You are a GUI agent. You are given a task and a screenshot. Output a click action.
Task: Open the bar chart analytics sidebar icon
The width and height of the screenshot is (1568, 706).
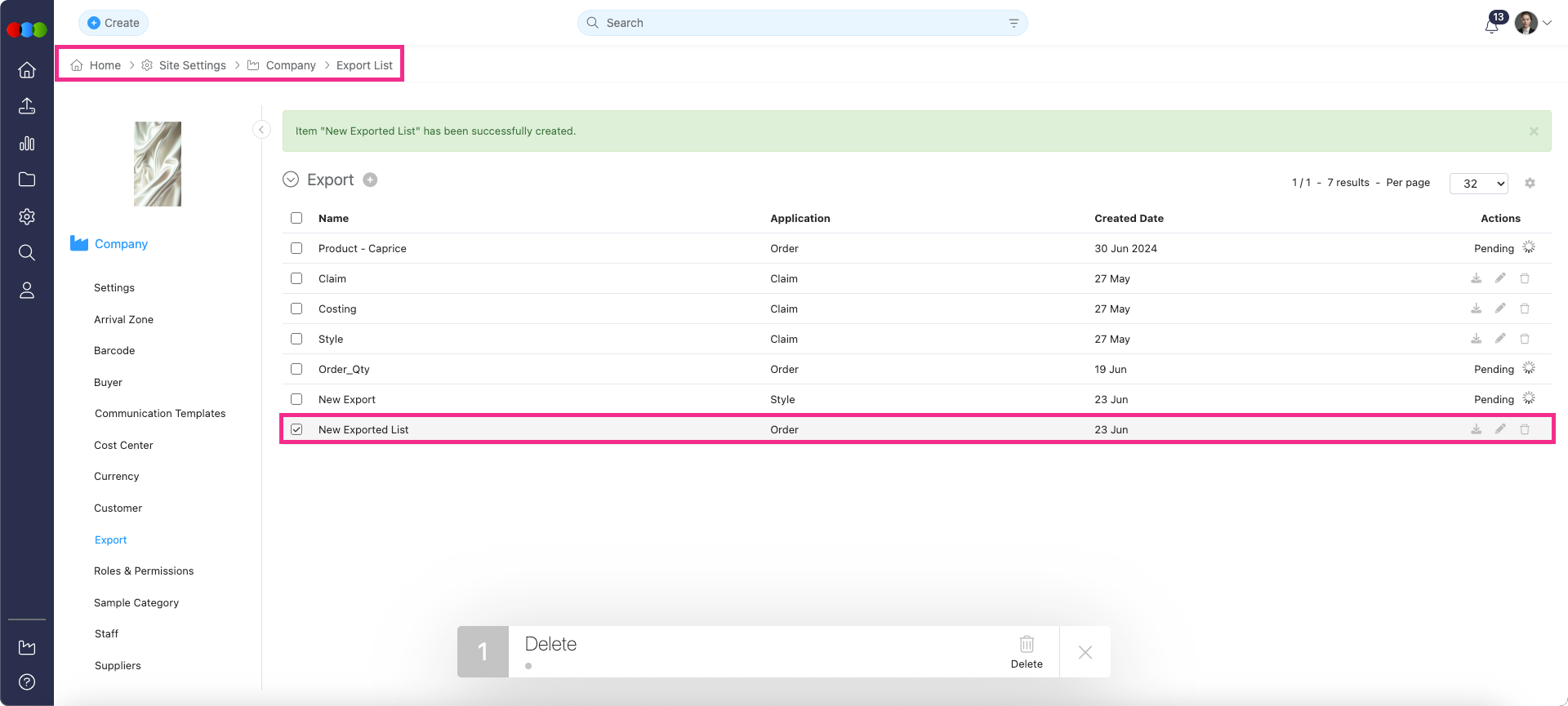pos(27,144)
